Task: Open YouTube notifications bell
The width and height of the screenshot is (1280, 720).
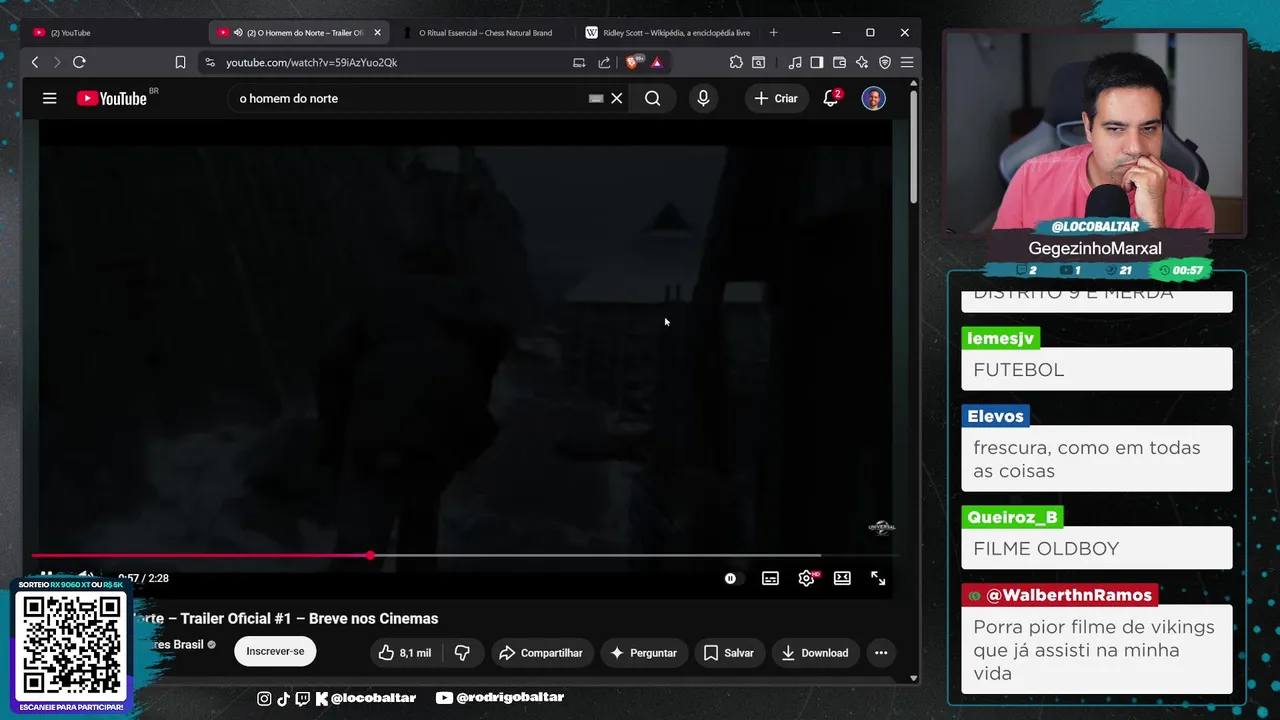Action: (831, 98)
